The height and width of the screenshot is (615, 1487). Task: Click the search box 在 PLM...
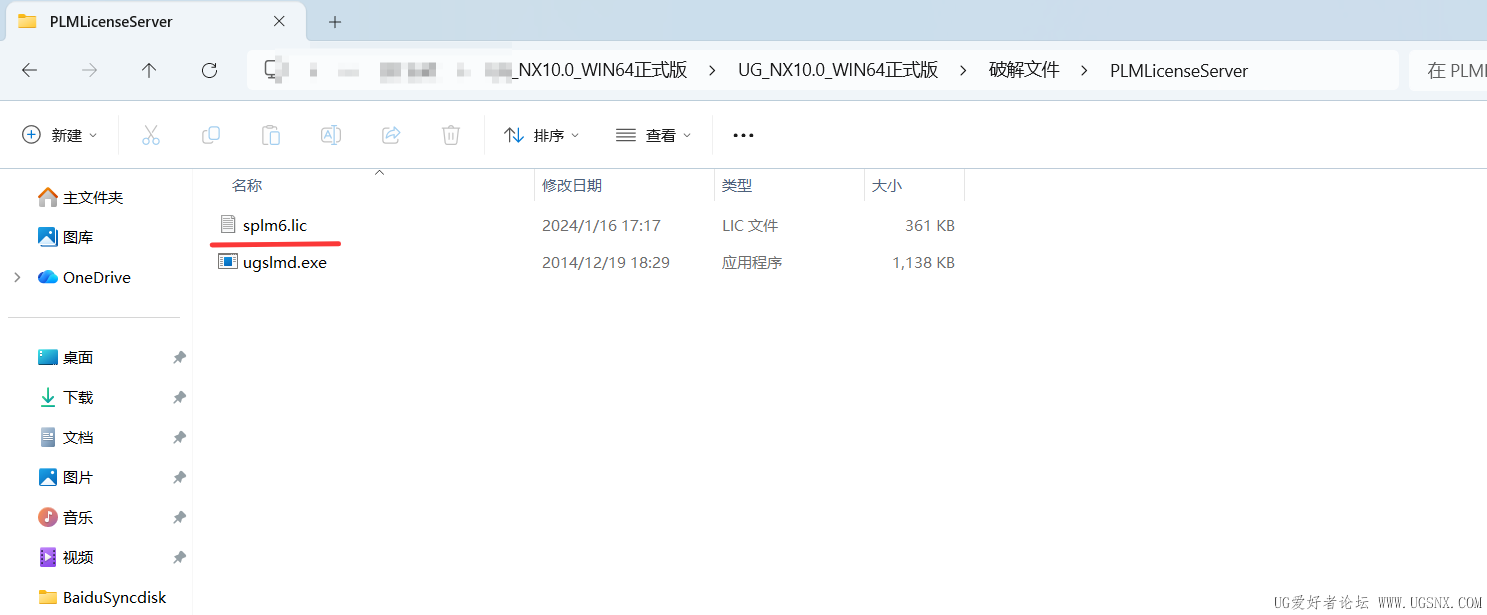(1447, 70)
